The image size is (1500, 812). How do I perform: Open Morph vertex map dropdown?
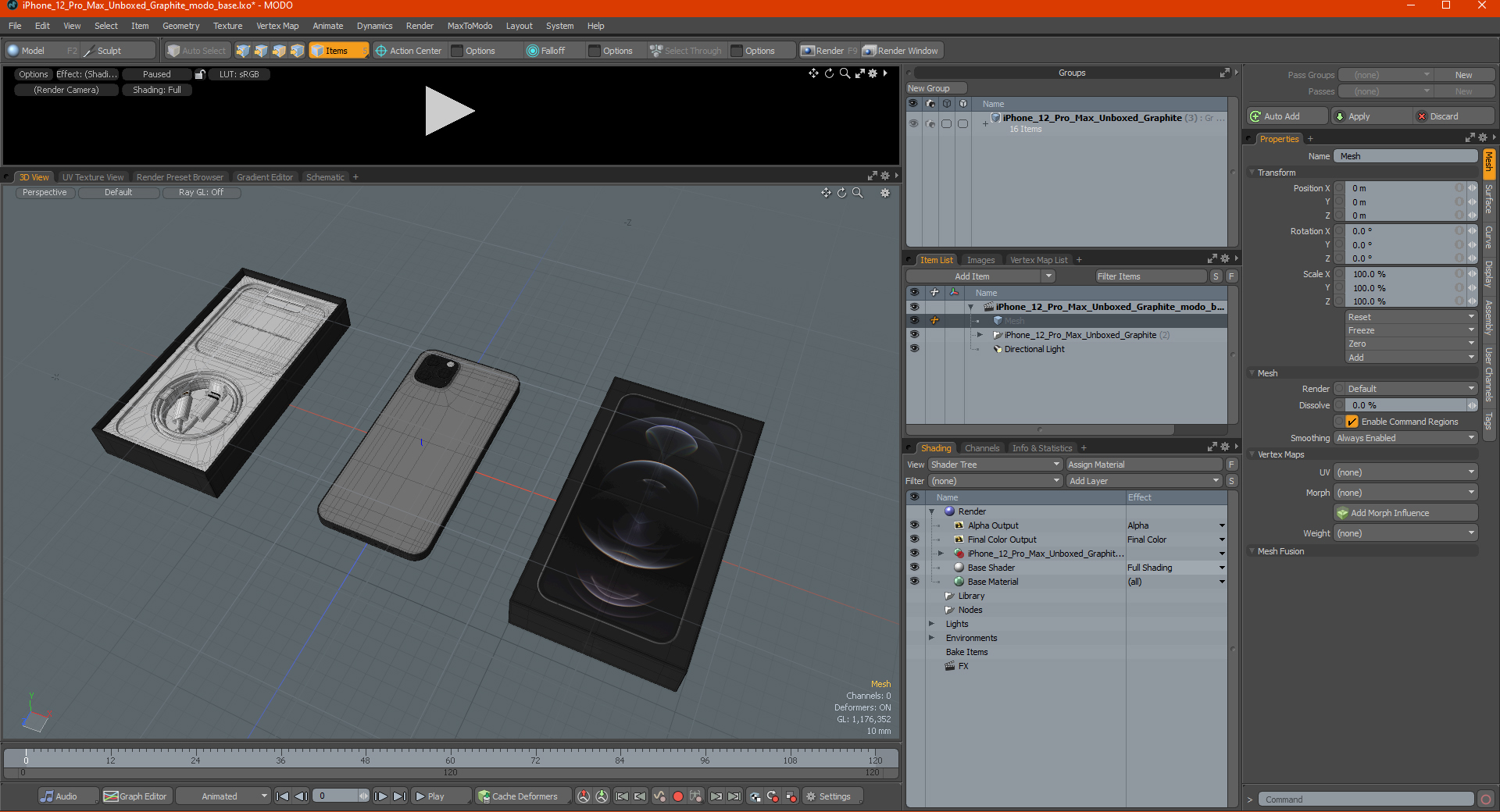1405,493
